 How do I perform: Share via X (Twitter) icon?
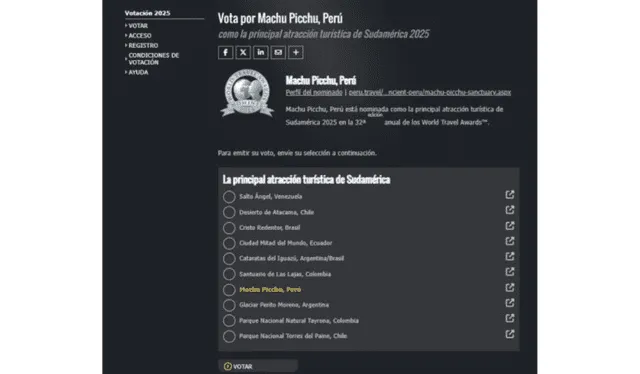coord(243,52)
